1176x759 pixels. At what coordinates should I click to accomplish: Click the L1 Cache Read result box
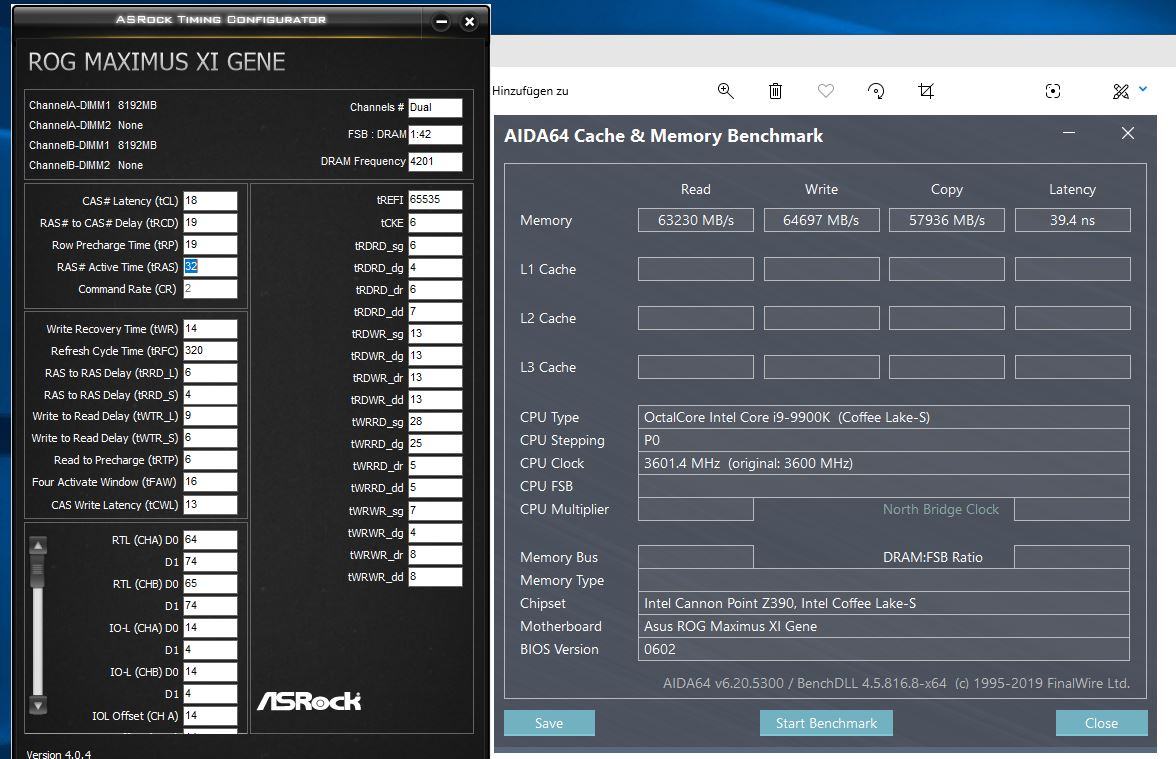point(695,269)
